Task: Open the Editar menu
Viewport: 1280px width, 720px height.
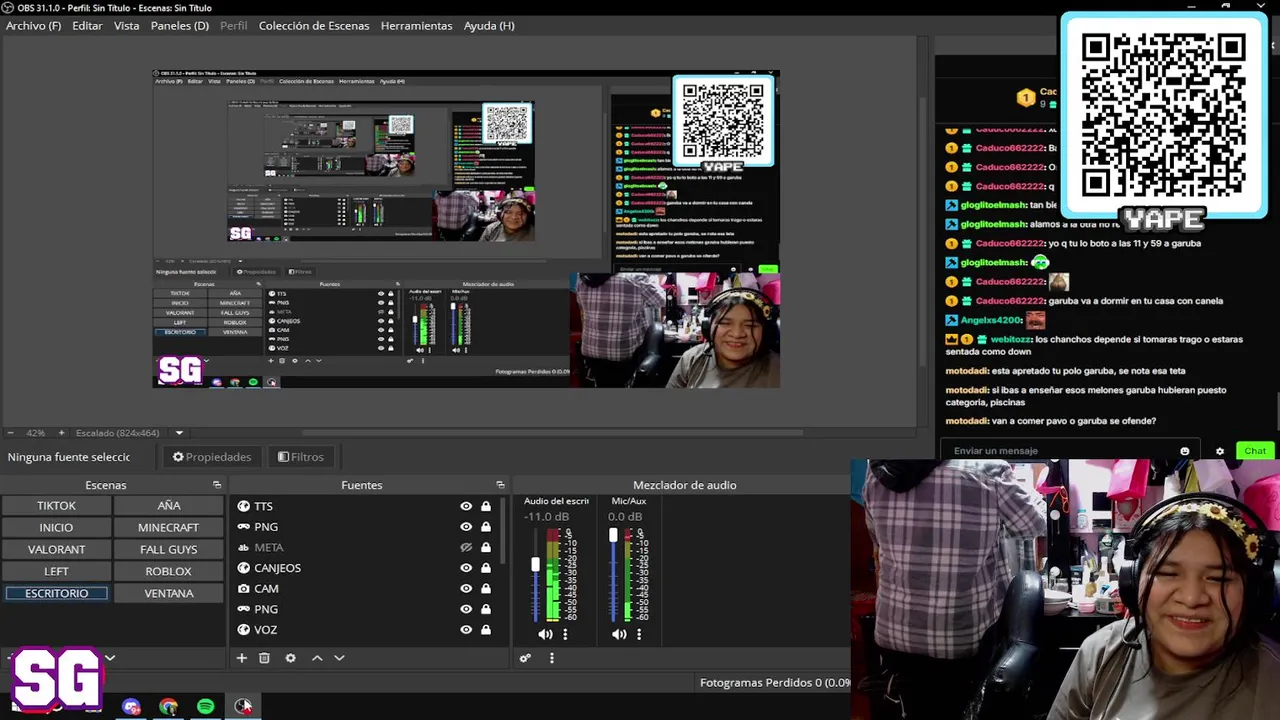Action: point(87,25)
